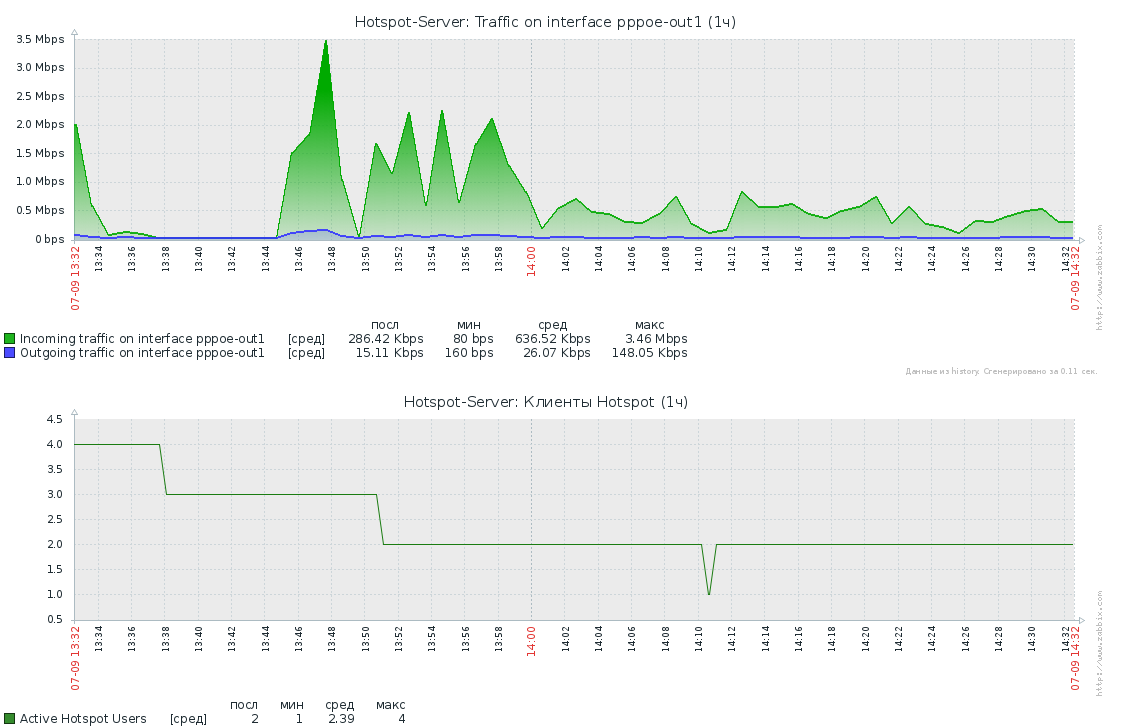Screen dimensions: 1121x727
Task: Click the incoming minimum value 80 bps
Action: coord(473,339)
